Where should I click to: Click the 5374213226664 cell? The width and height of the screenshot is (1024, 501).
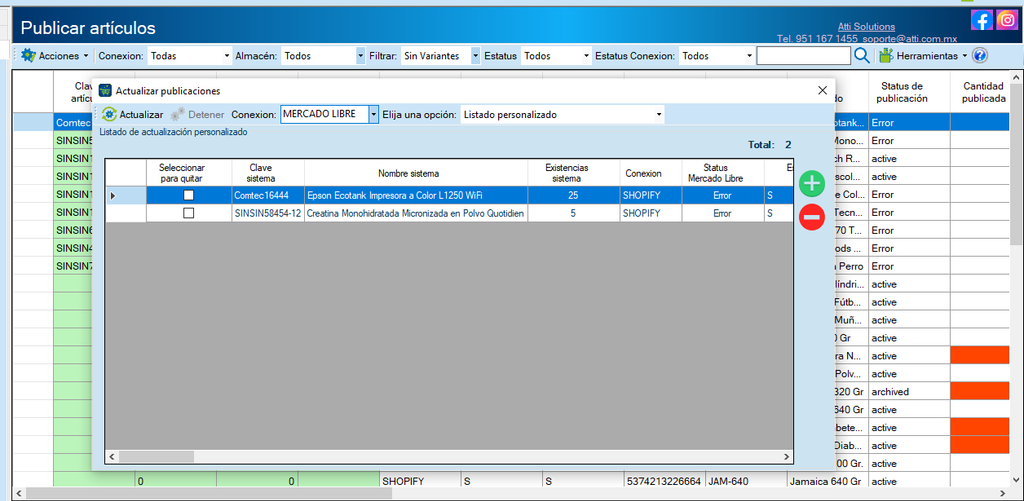[664, 482]
